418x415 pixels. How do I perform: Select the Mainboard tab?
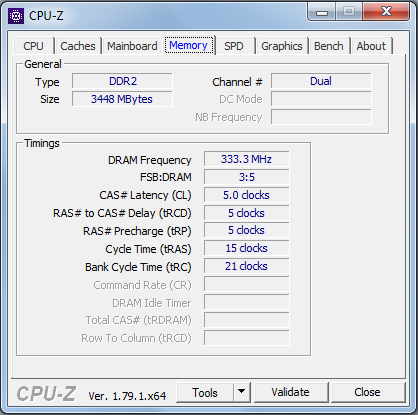pos(132,46)
